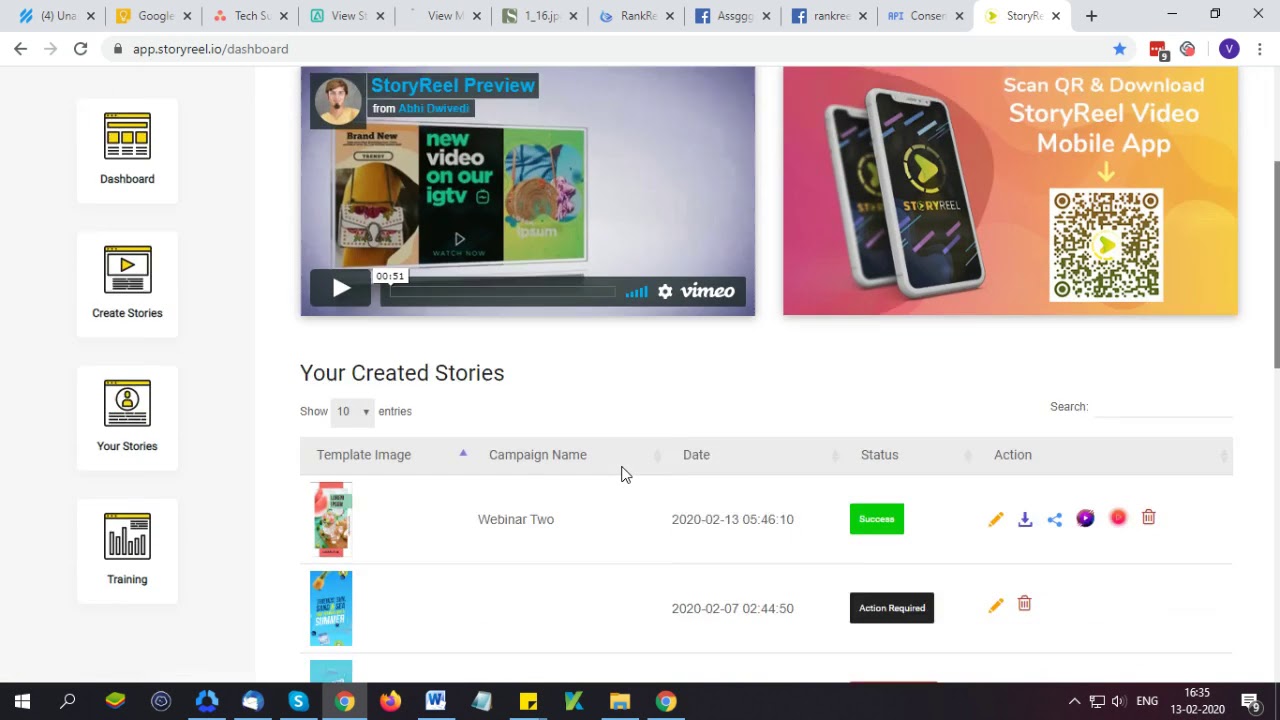This screenshot has width=1280, height=720.
Task: Open Sticky Notes from the taskbar
Action: (x=528, y=701)
